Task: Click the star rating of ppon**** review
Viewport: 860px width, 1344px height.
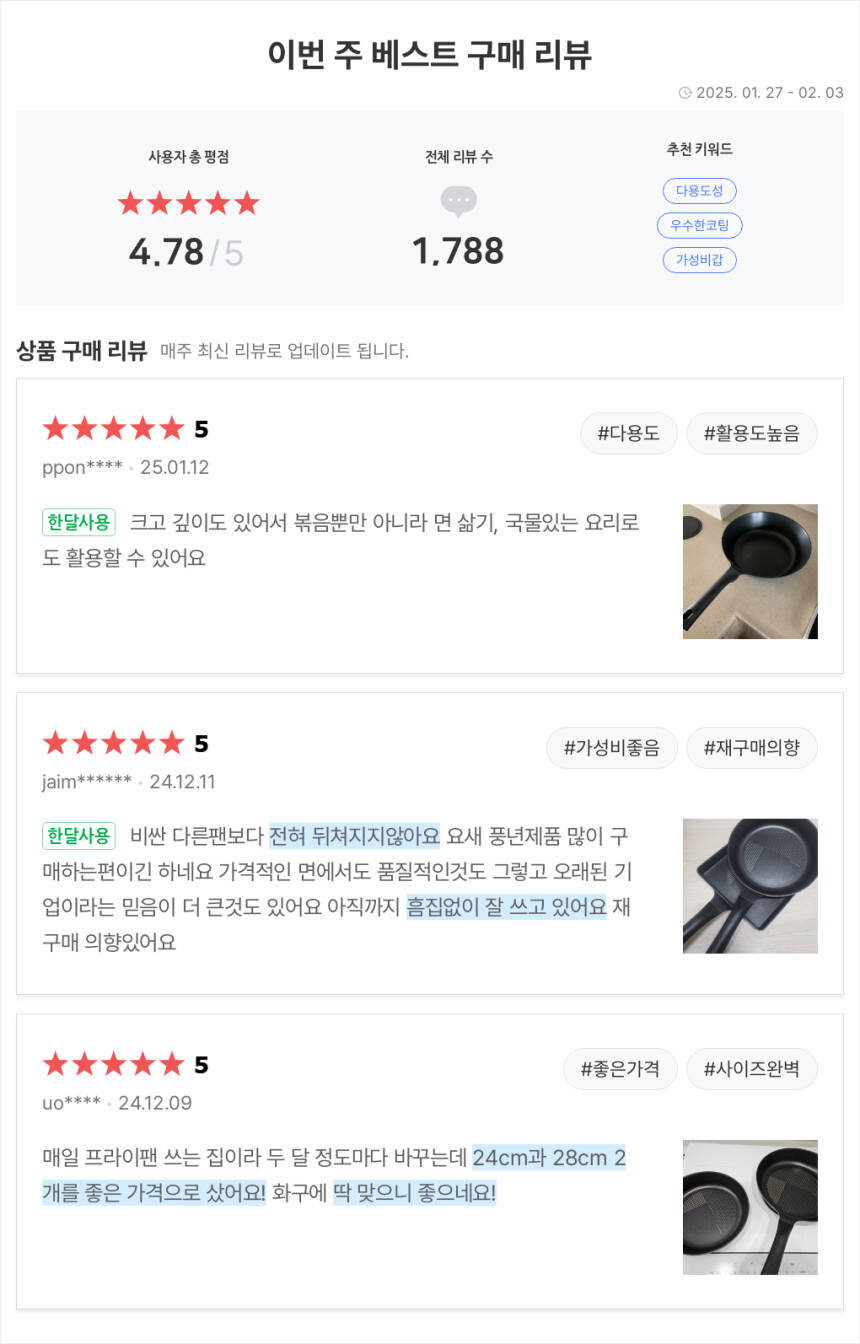Action: click(x=113, y=429)
